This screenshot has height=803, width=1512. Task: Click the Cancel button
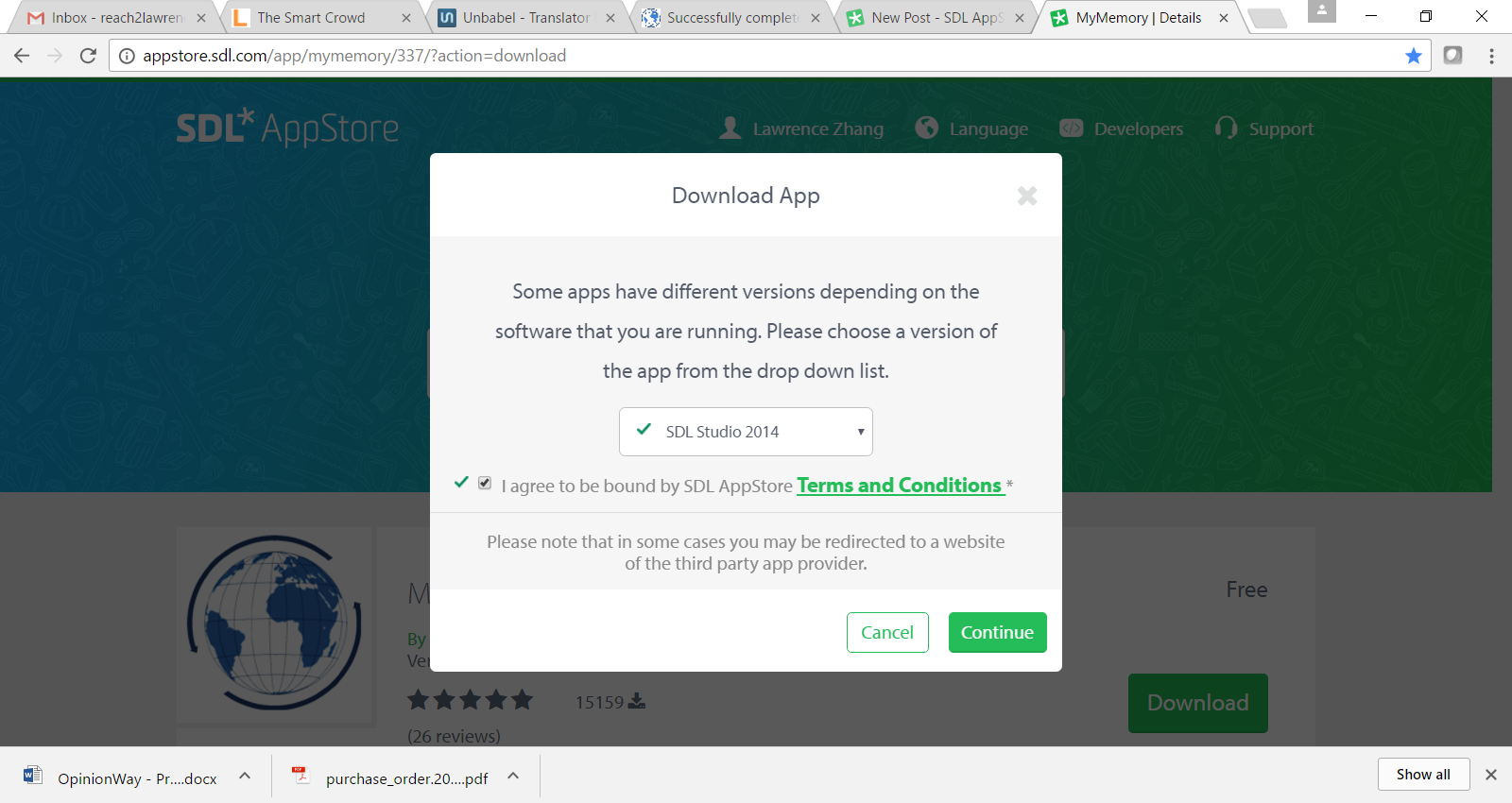(886, 632)
